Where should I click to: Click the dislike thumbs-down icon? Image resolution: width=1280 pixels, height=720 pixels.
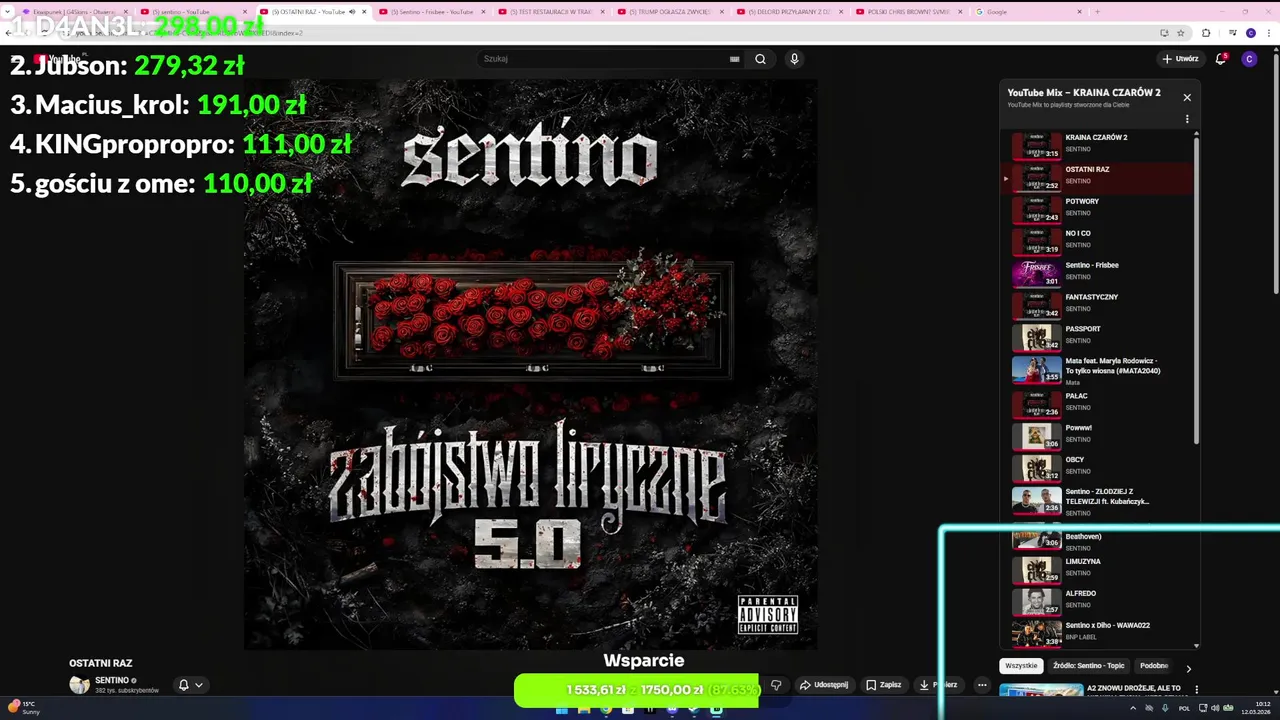776,685
